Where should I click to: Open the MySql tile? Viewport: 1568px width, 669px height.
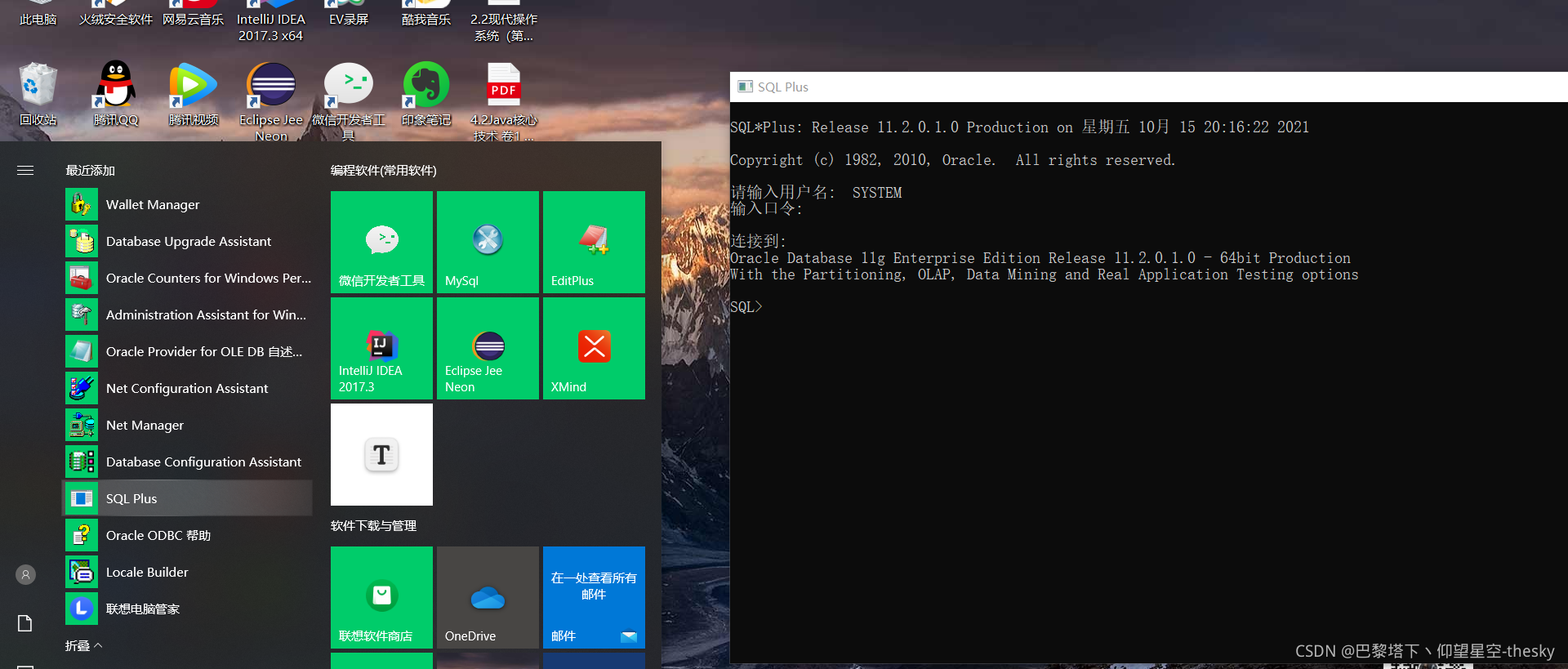488,242
